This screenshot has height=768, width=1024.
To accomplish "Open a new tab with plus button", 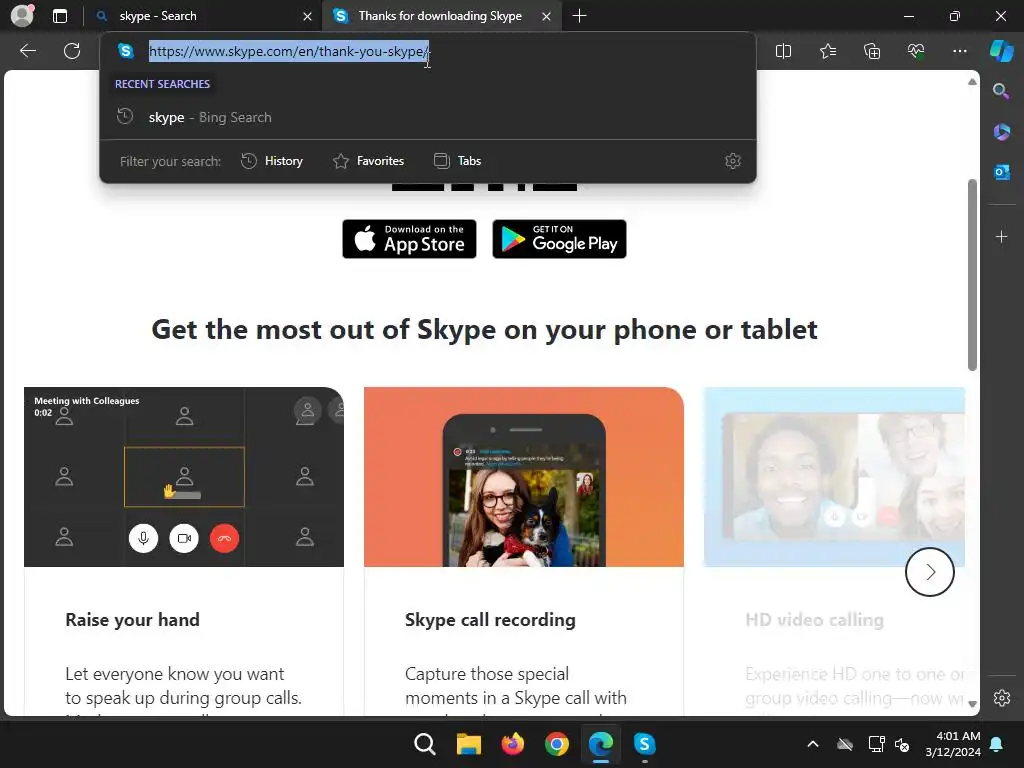I will [579, 16].
